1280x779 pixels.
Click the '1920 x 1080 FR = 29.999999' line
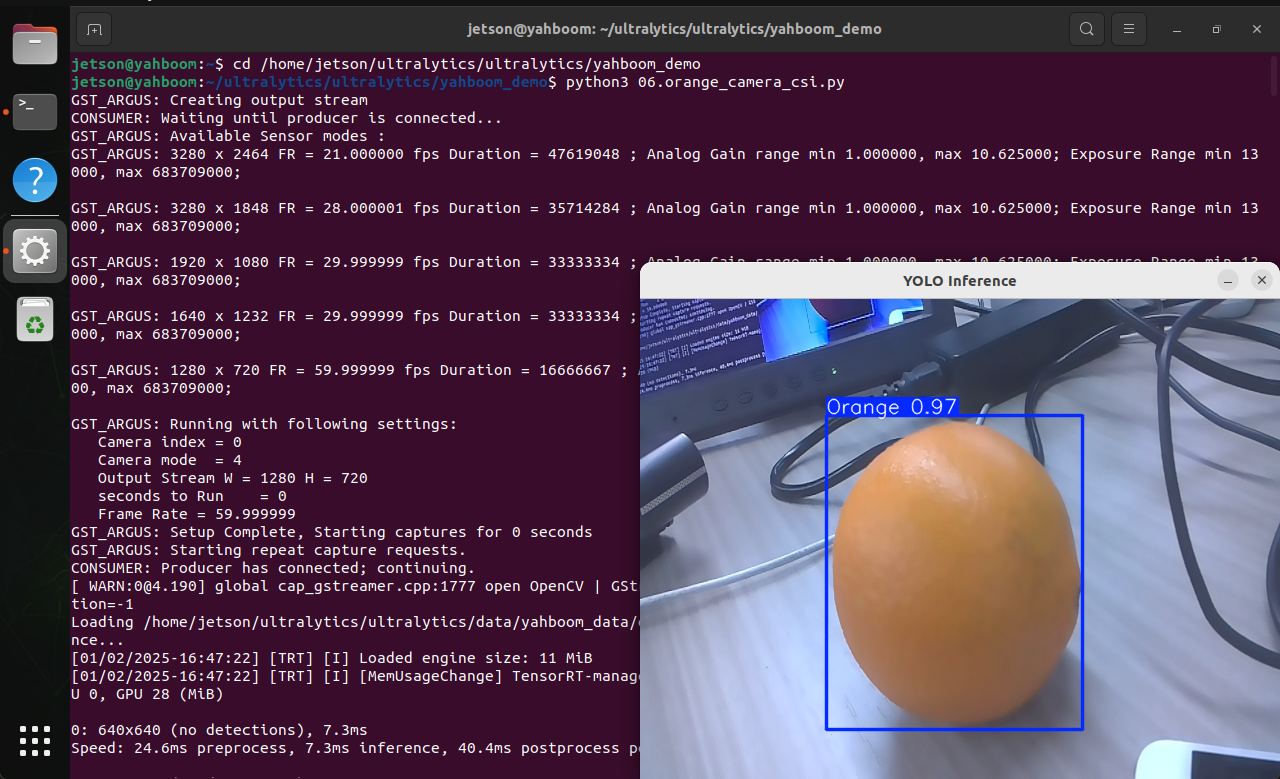click(x=355, y=271)
